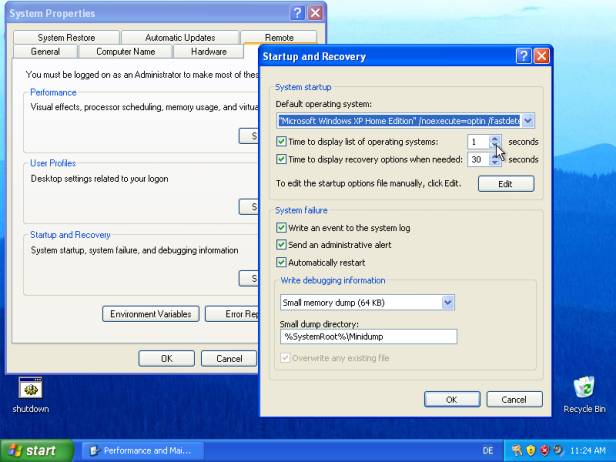Open the DE language bar indicator
Screen dimensions: 616x462
488,451
